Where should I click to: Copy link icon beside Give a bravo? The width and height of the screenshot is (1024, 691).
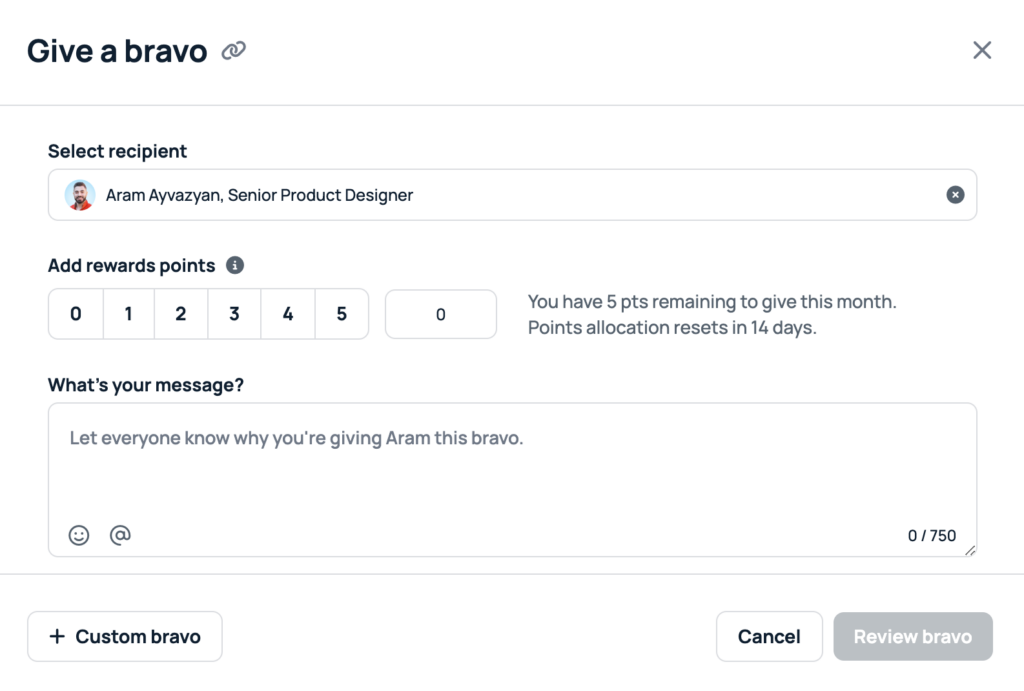pos(233,50)
